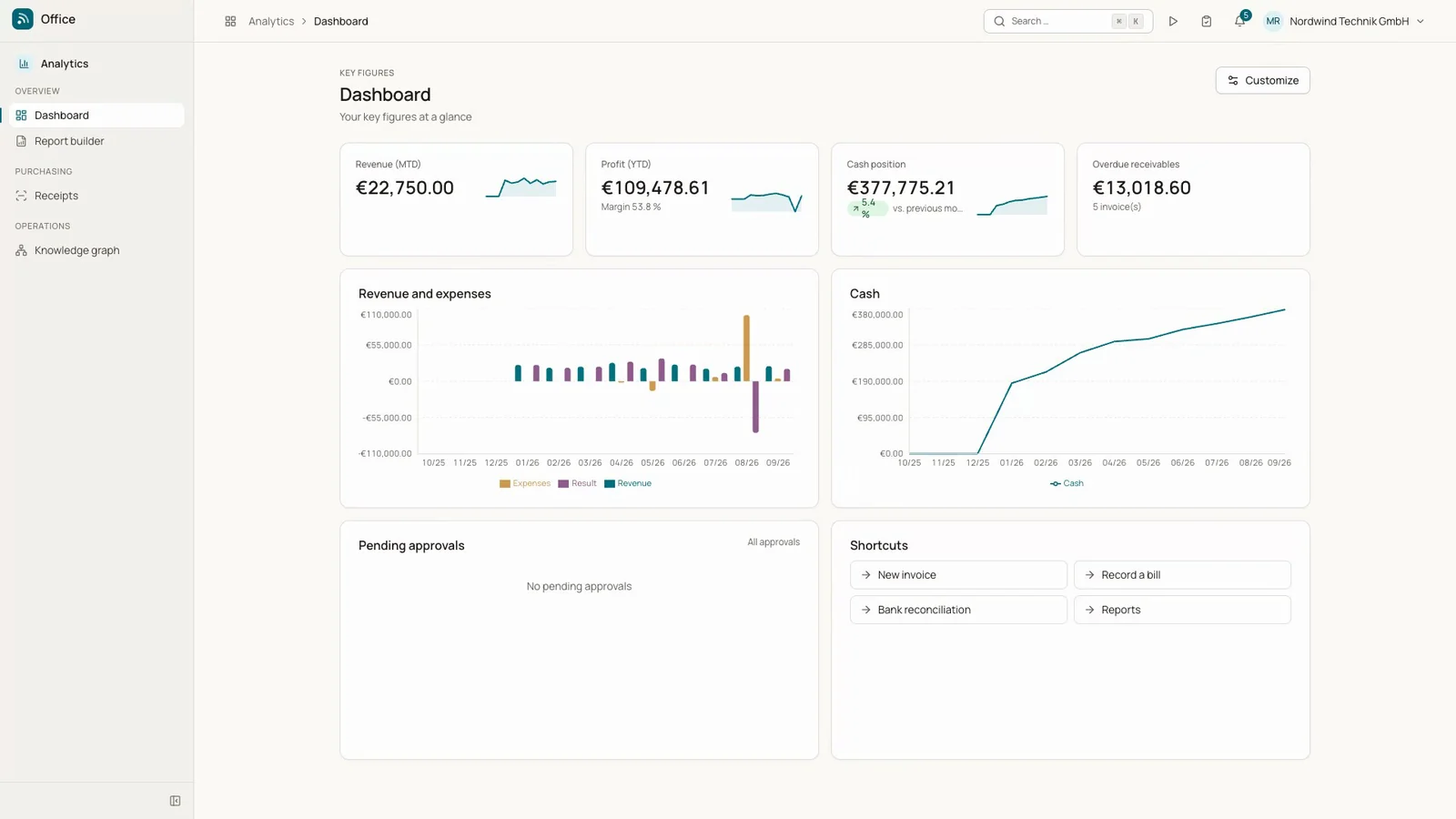Click the Cash position sparkline
Screen dimensions: 1456x819
click(1012, 206)
